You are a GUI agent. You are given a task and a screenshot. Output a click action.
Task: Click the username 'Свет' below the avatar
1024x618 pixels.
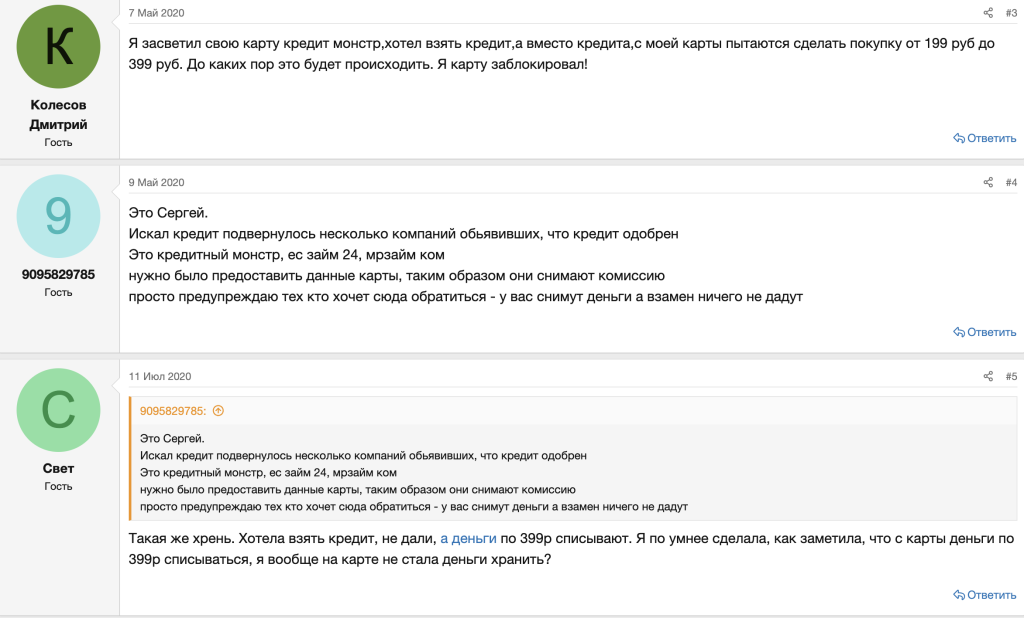point(57,468)
